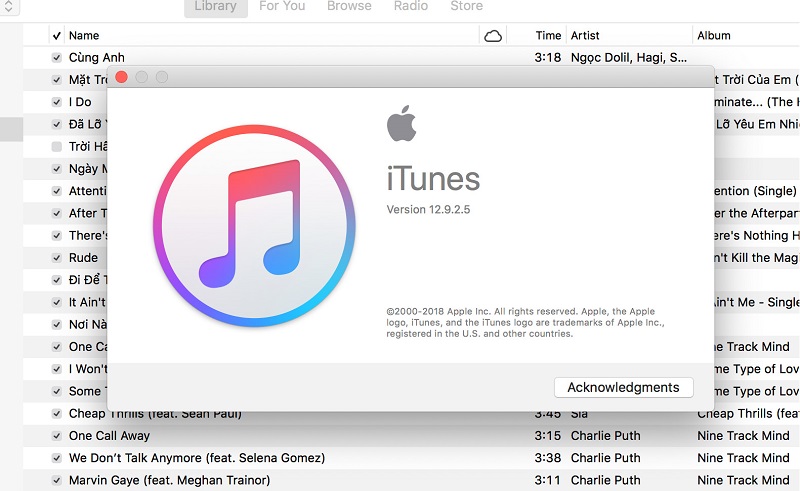Close the About iTunes dialog
This screenshot has height=491, width=800.
pyautogui.click(x=121, y=77)
